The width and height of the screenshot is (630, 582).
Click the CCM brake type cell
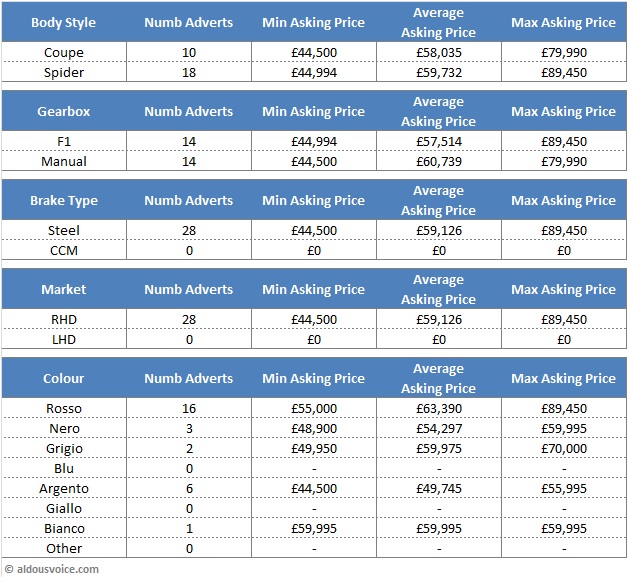(64, 250)
